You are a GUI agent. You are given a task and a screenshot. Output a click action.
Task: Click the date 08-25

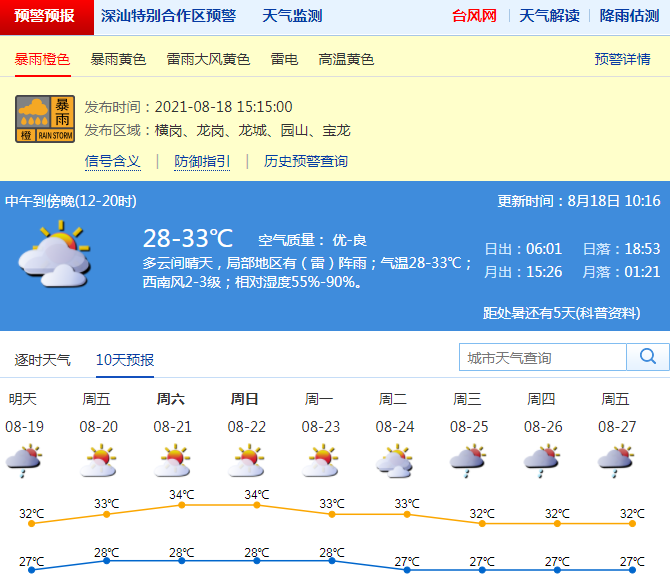[469, 426]
